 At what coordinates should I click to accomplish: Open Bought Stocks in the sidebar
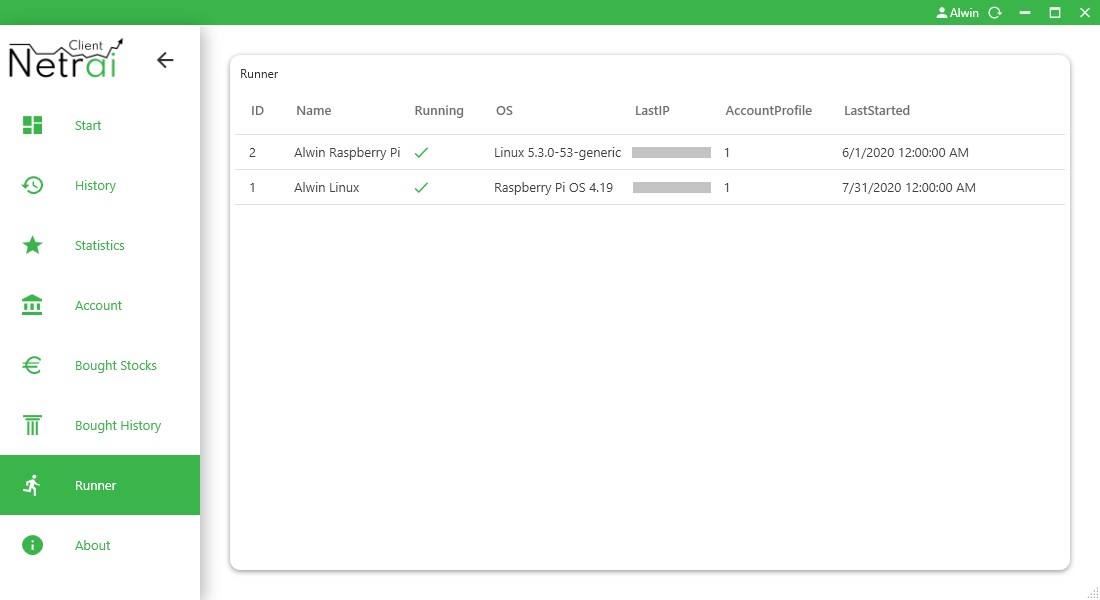tap(100, 366)
